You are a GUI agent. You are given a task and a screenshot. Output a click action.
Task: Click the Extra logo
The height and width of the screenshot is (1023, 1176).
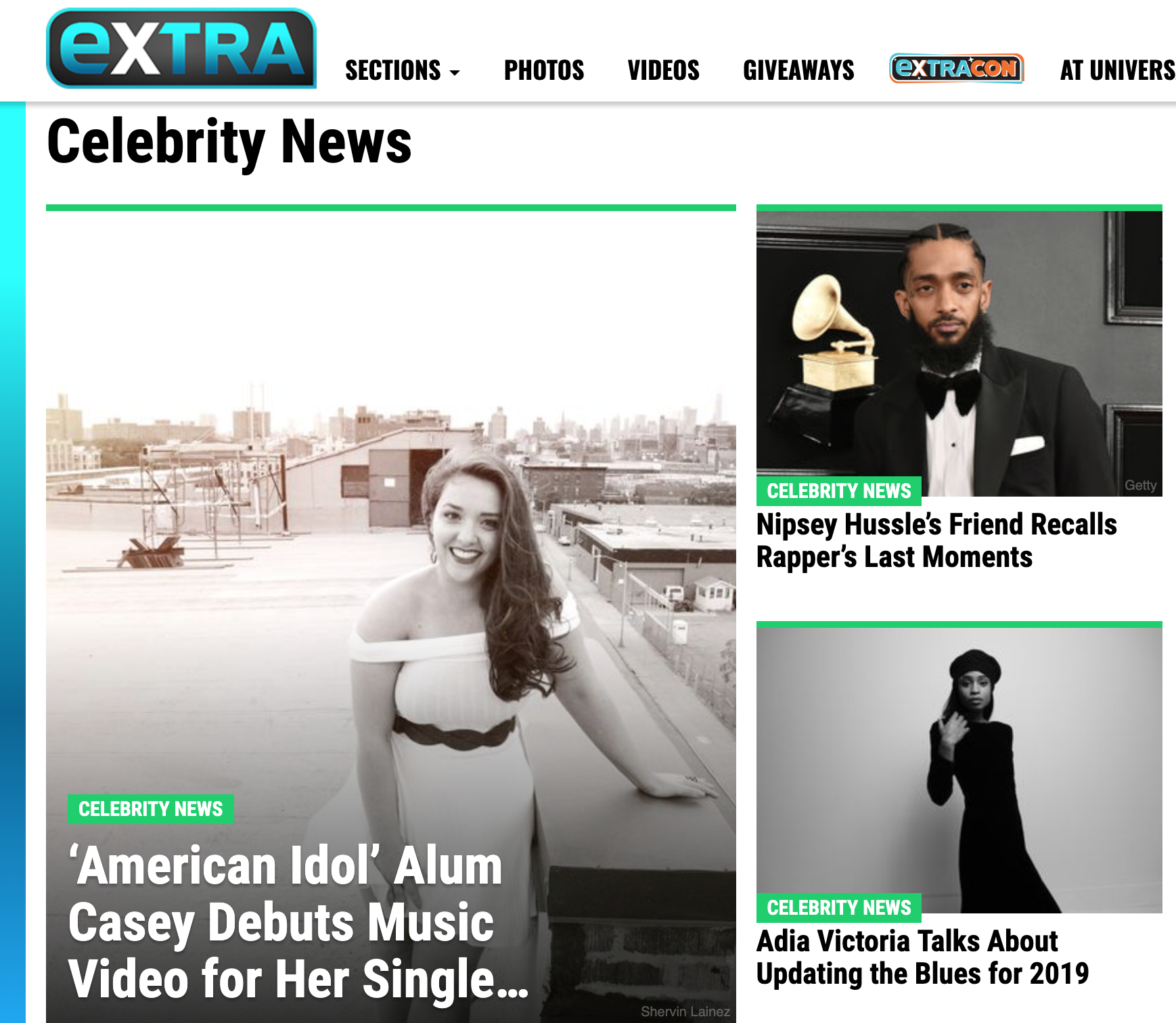(181, 48)
